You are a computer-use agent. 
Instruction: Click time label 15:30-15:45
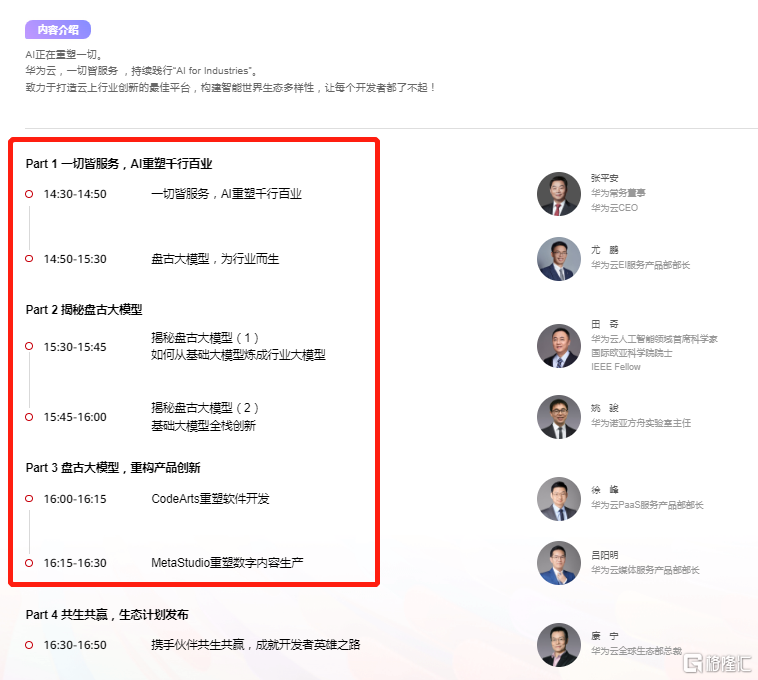point(75,347)
